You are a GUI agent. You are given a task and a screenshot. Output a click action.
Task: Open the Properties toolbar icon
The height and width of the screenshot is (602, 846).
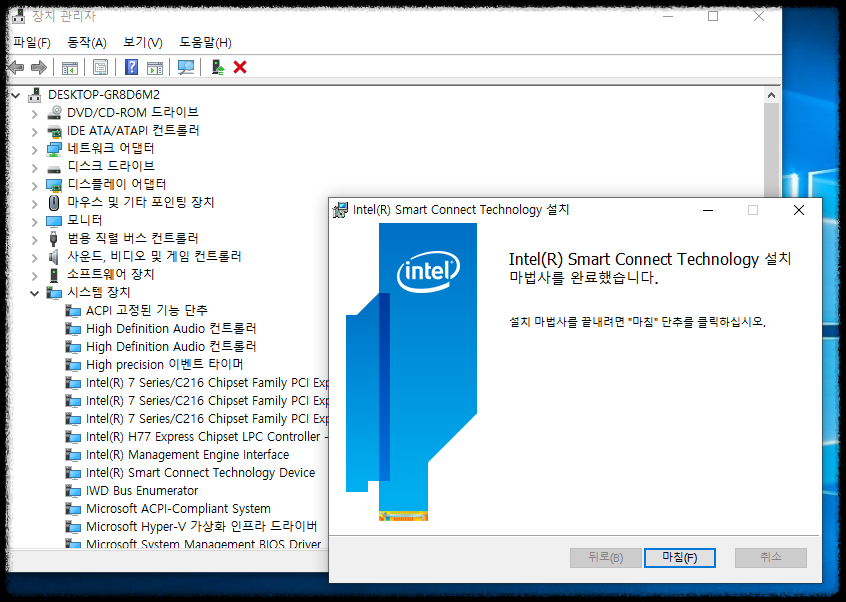[100, 67]
